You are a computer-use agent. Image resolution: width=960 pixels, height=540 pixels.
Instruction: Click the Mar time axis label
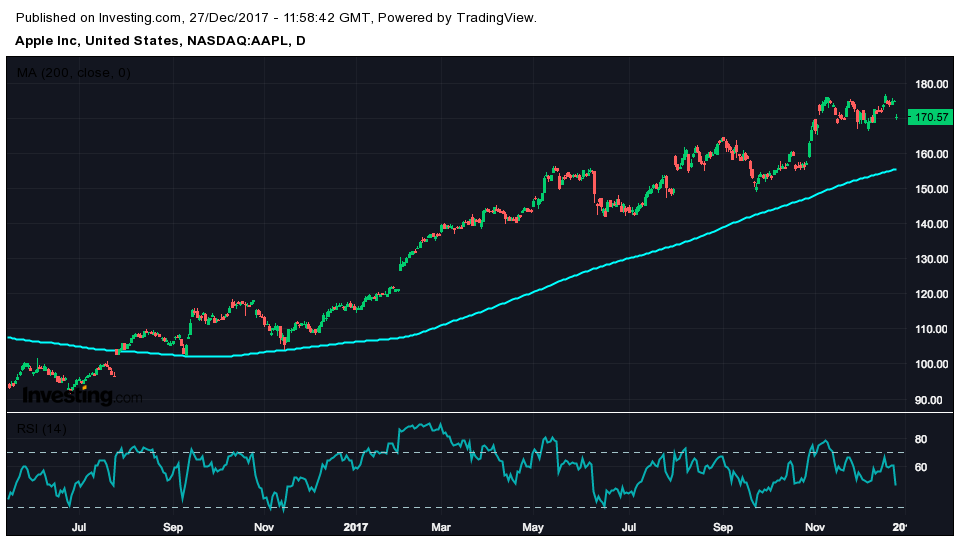(x=441, y=527)
